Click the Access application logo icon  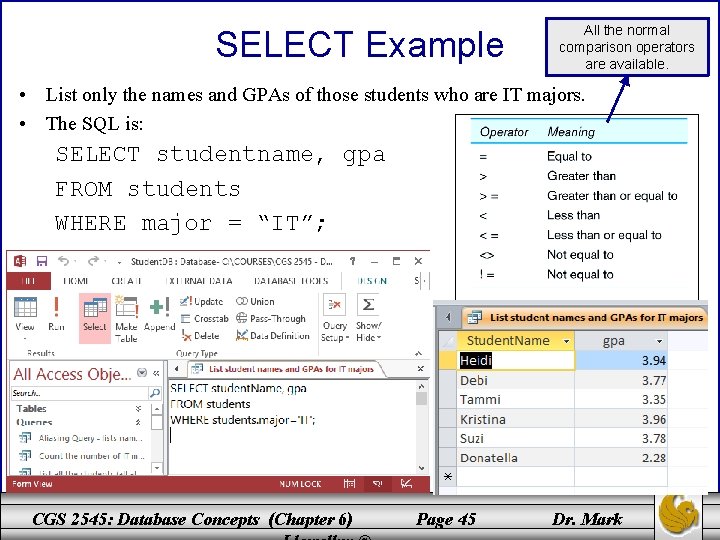coord(20,261)
